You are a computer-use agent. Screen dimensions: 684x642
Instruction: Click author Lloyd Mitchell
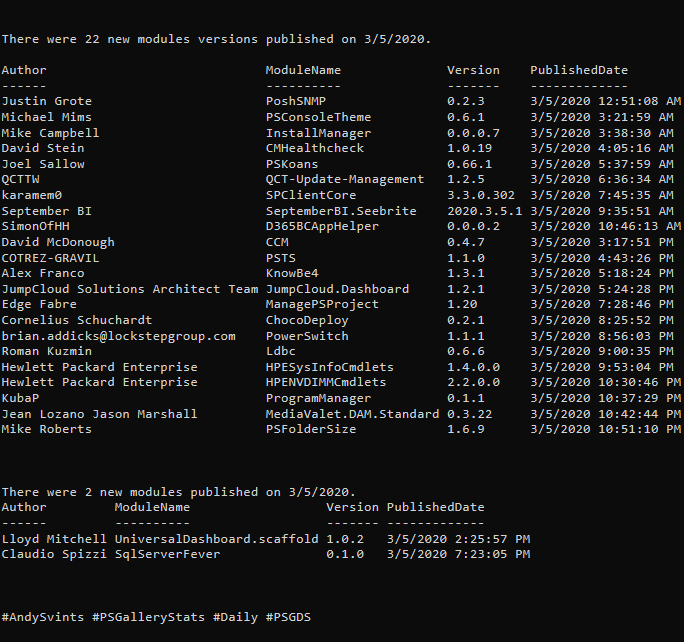point(54,539)
